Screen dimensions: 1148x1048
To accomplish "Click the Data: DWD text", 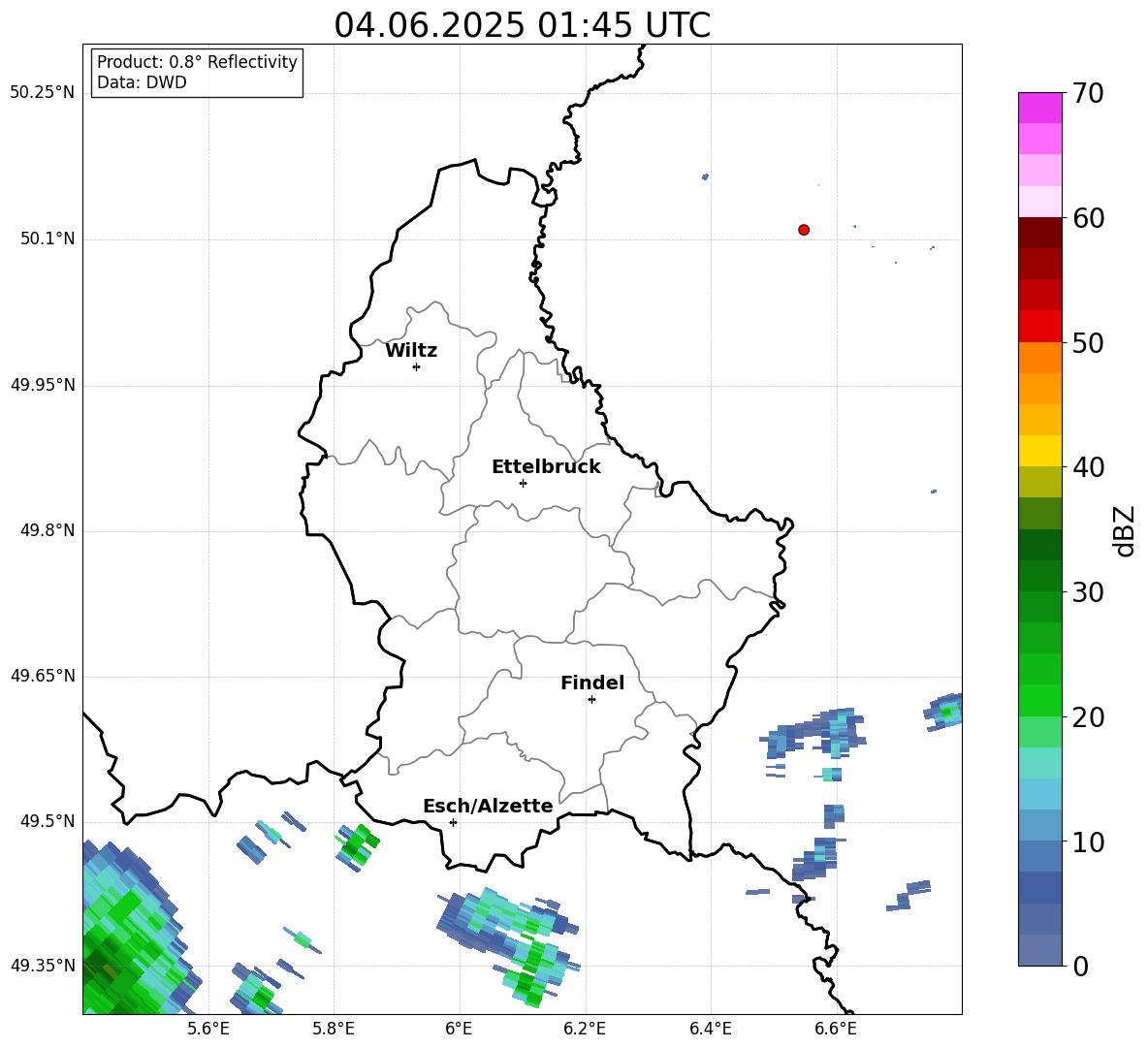I will [142, 82].
